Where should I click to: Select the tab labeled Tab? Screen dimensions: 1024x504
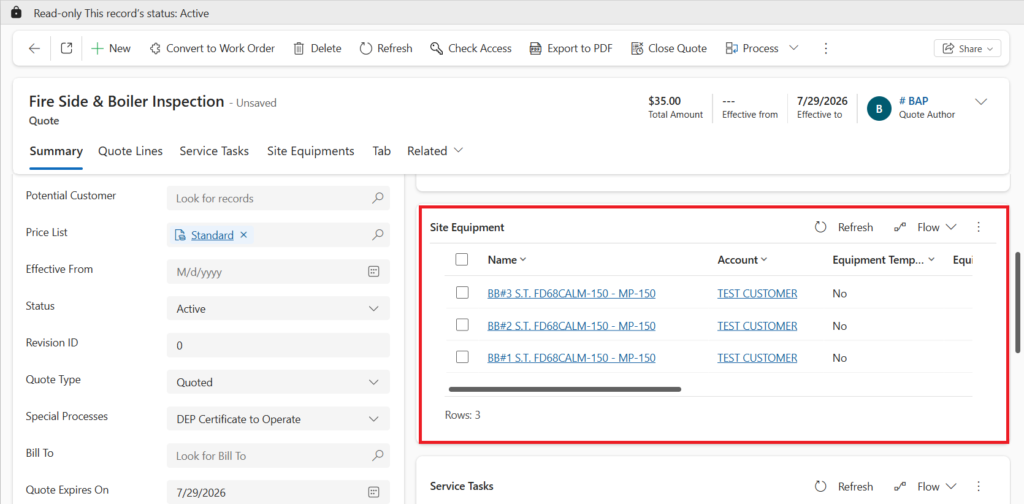[x=381, y=151]
